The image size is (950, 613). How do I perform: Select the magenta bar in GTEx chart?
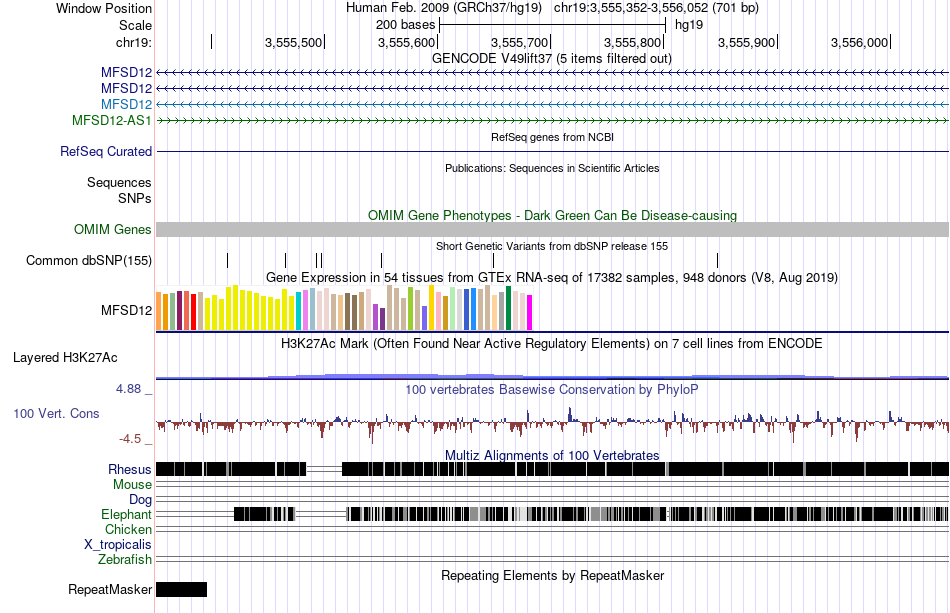[x=530, y=313]
